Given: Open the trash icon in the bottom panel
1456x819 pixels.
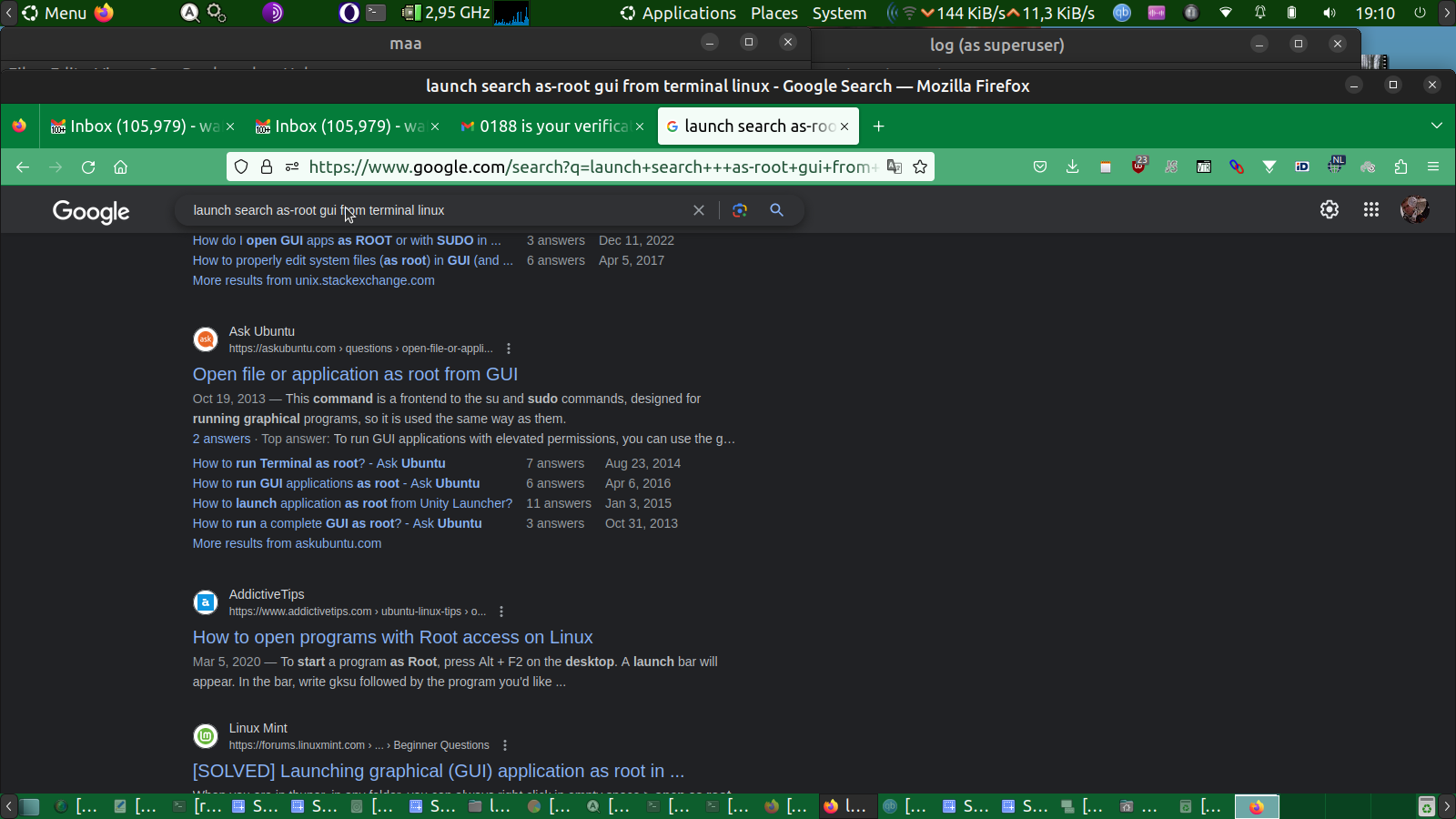Looking at the screenshot, I should (x=1426, y=806).
